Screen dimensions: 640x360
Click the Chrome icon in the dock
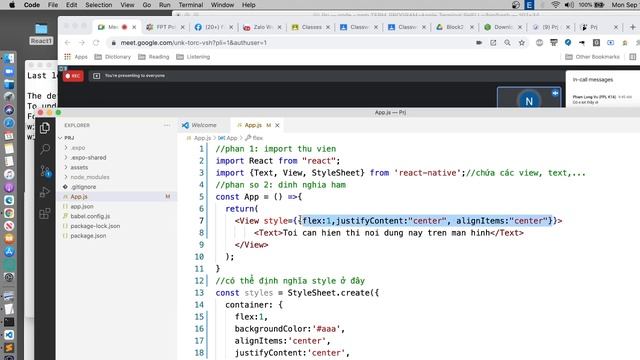coord(9,213)
